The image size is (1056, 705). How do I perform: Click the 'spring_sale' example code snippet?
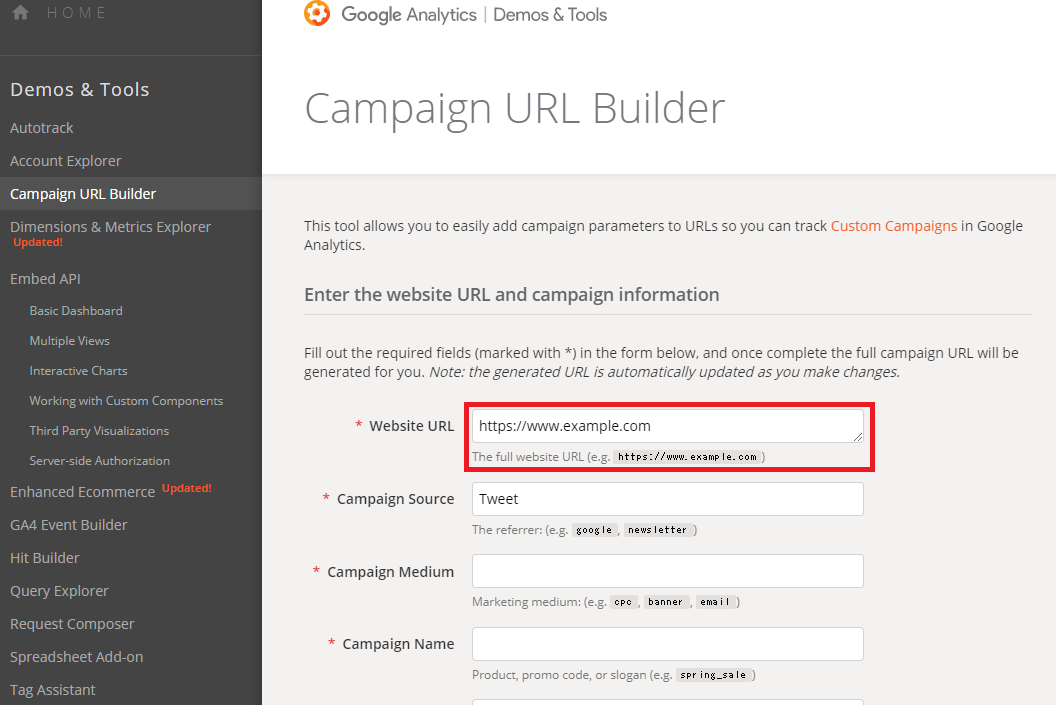click(713, 675)
